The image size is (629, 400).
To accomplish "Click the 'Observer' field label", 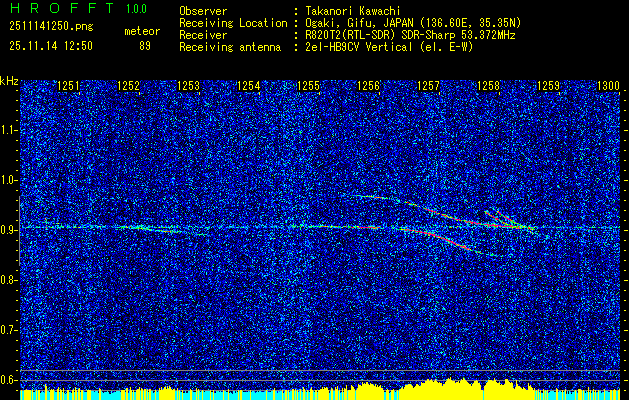I will point(203,11).
